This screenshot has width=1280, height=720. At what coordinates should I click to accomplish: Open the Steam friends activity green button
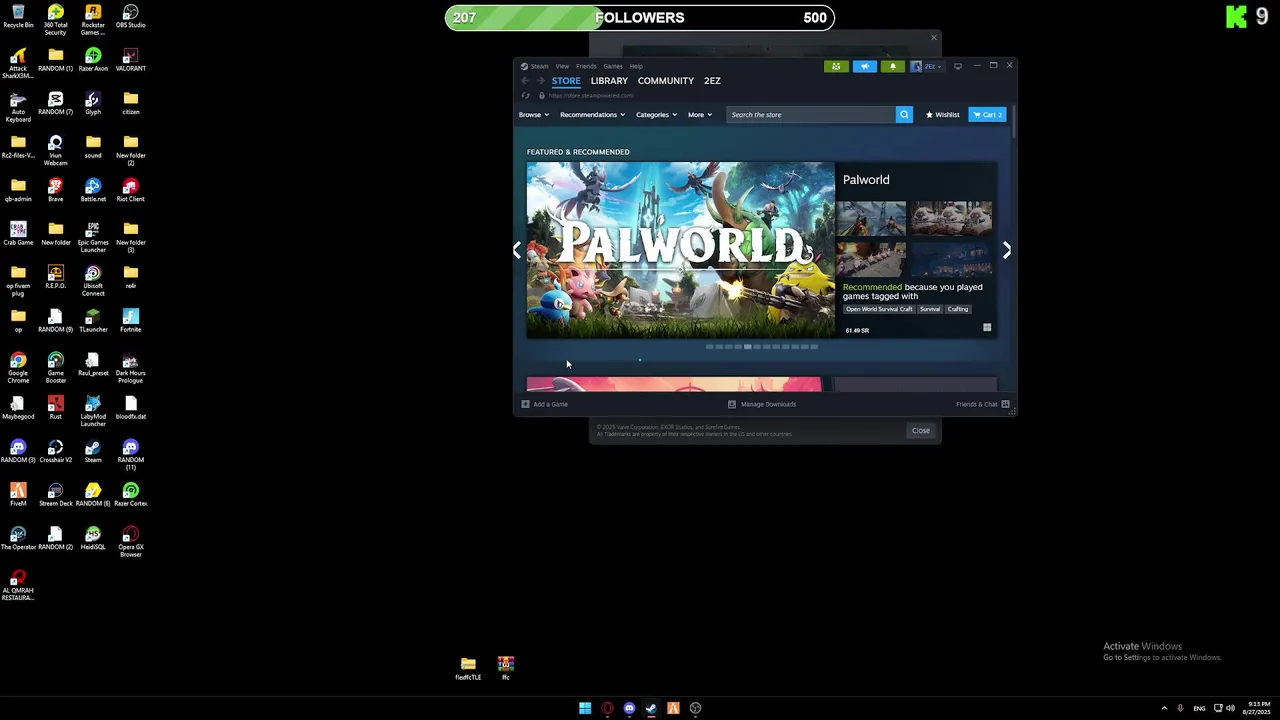(836, 66)
